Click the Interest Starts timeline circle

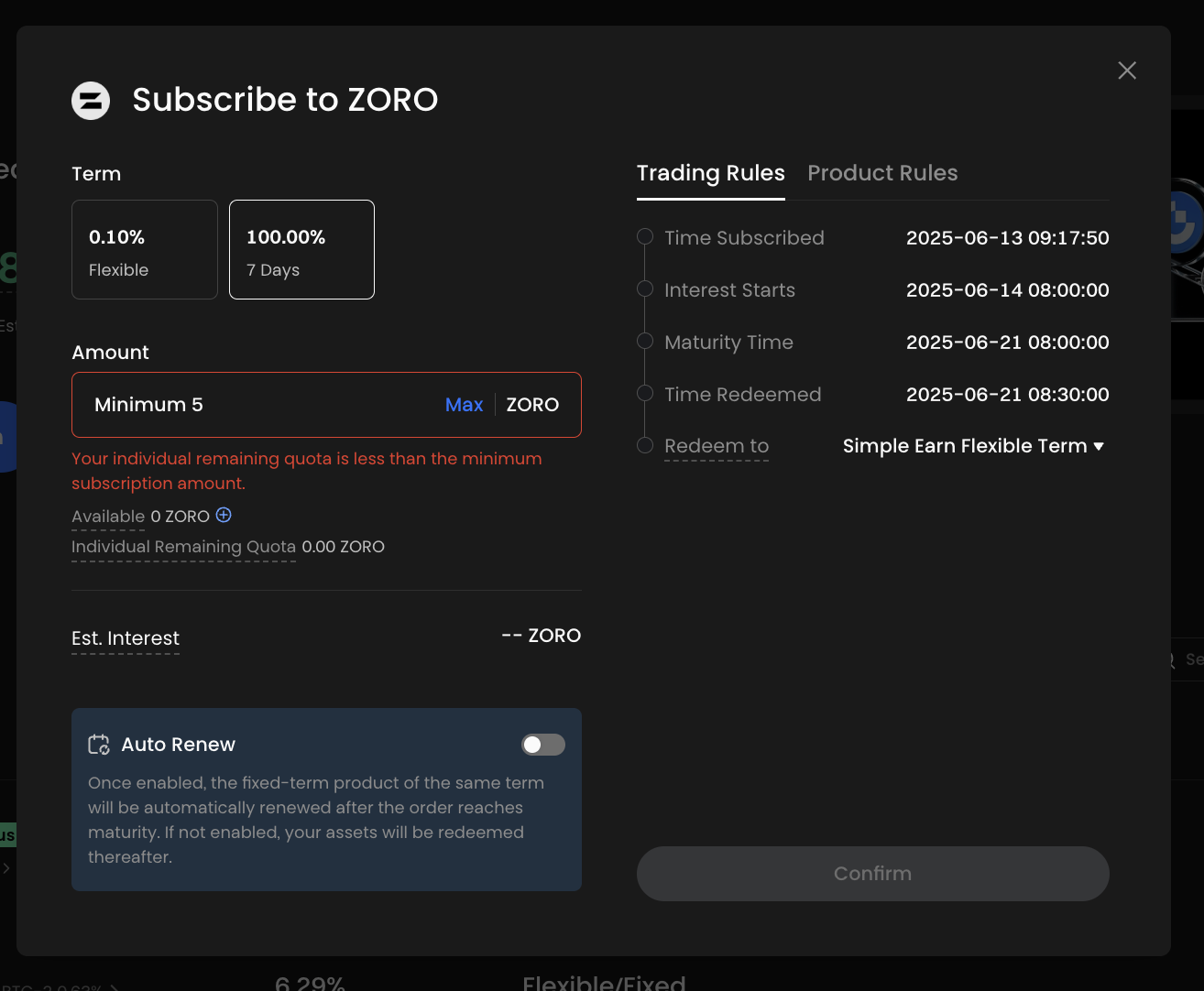click(x=645, y=289)
